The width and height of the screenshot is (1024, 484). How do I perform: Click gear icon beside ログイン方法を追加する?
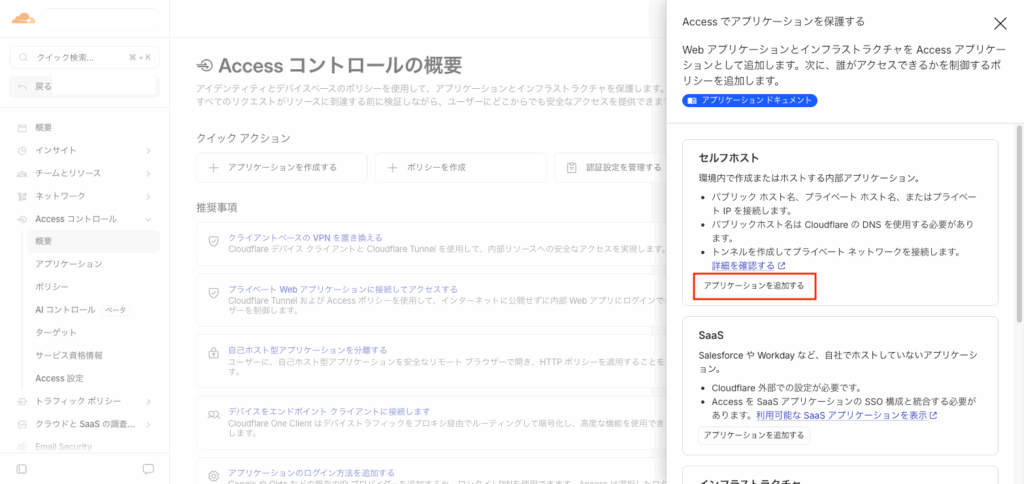(213, 476)
